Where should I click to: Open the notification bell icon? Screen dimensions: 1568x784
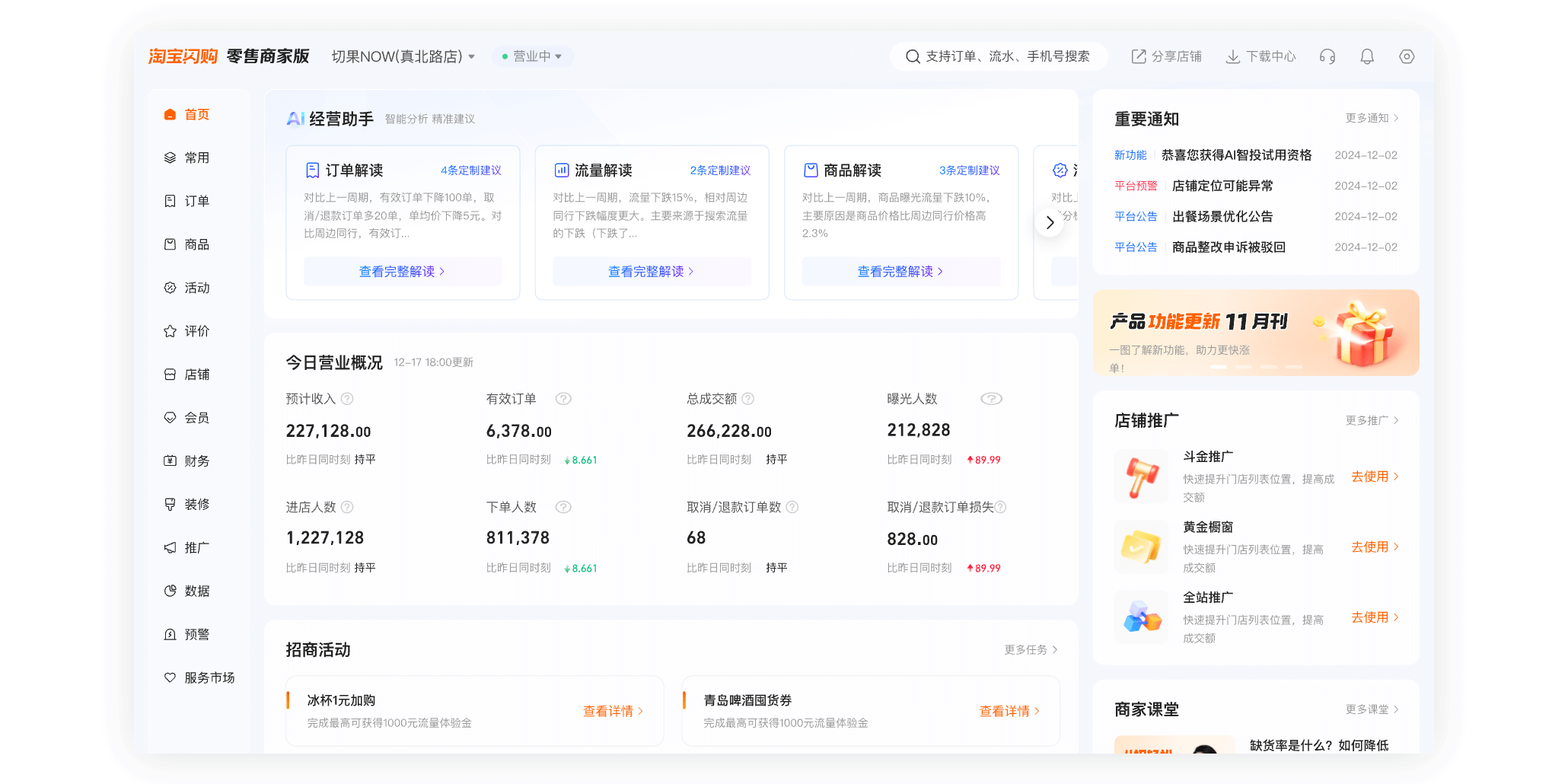click(1366, 56)
